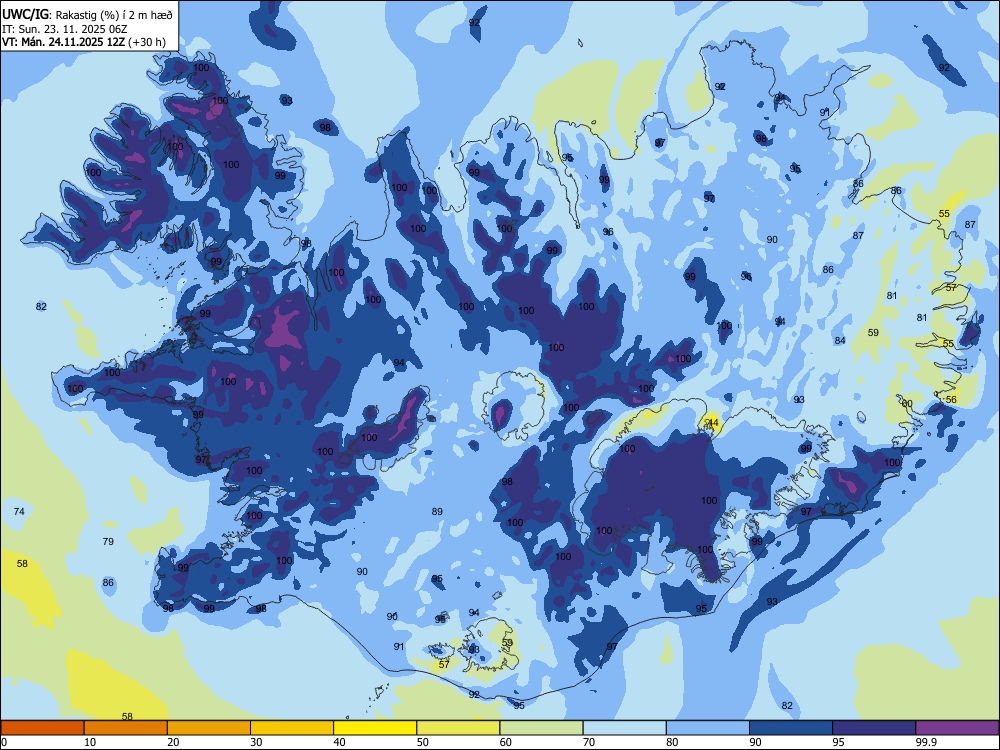1000x750 pixels.
Task: Click the 60–70 light green legend swatch
Action: click(x=541, y=728)
